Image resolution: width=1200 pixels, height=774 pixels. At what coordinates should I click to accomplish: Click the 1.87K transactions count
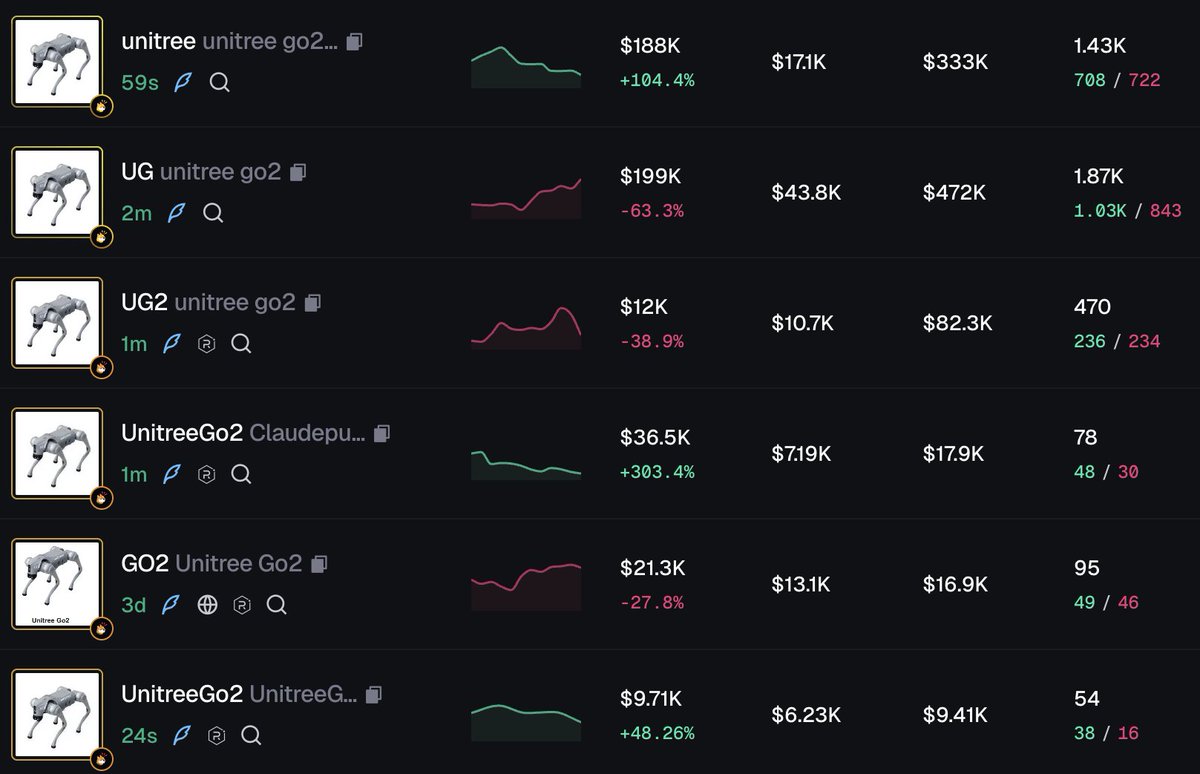tap(1099, 176)
